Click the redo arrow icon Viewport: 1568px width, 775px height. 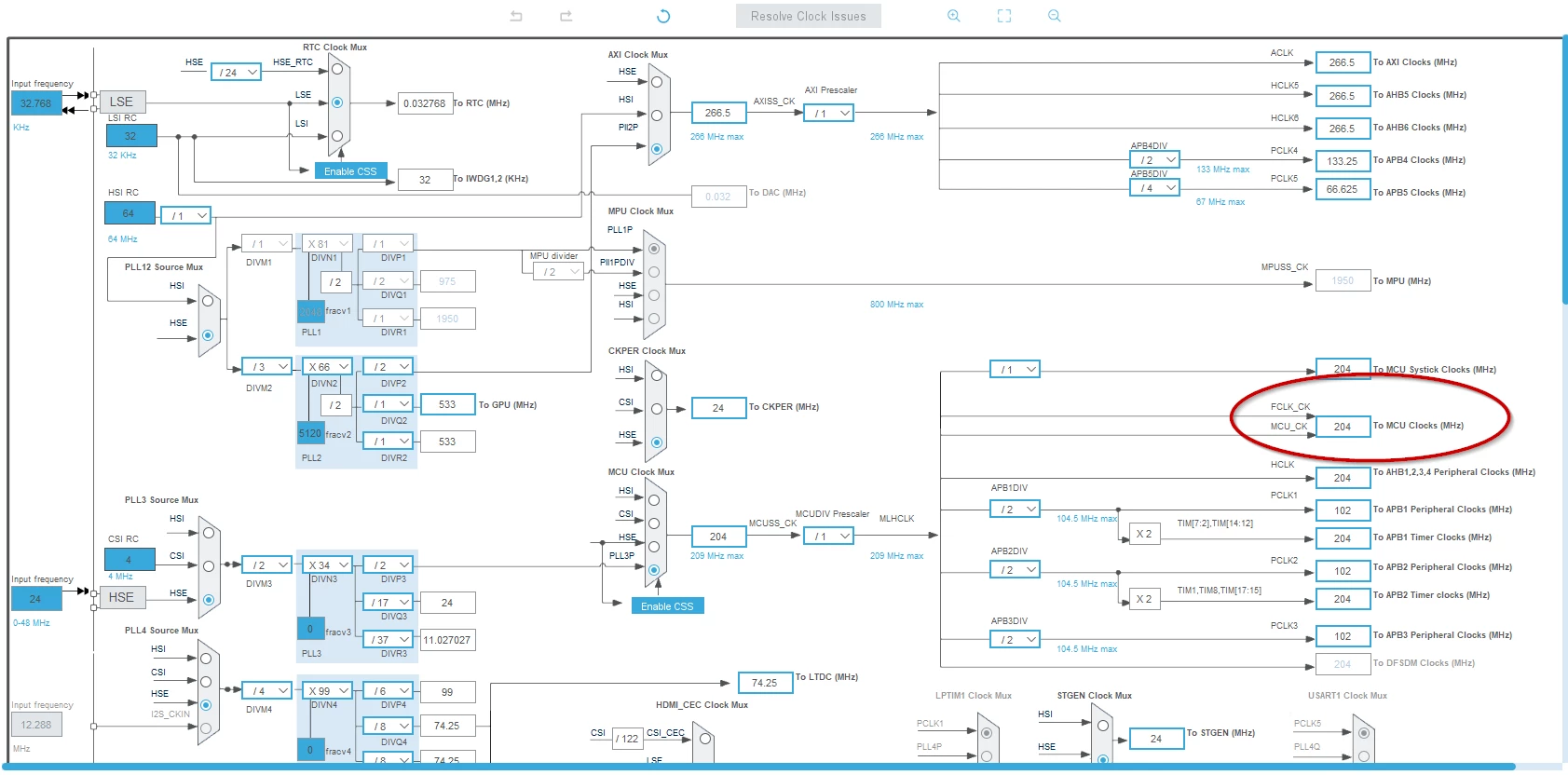pyautogui.click(x=566, y=16)
